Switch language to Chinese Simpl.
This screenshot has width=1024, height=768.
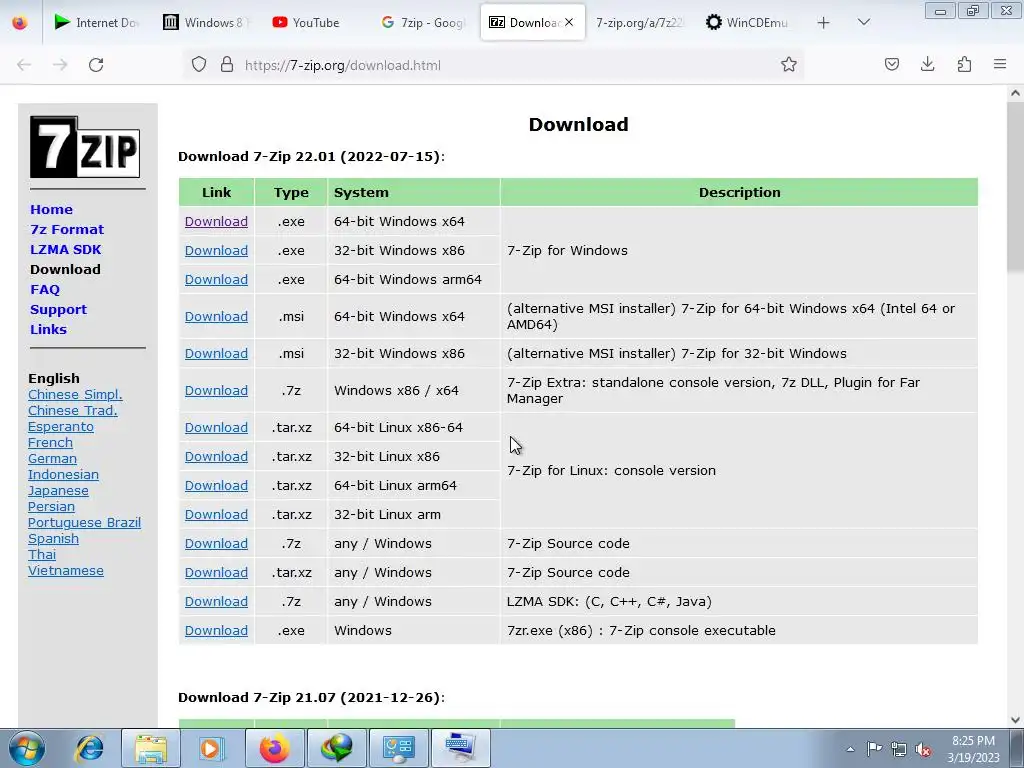pos(75,394)
